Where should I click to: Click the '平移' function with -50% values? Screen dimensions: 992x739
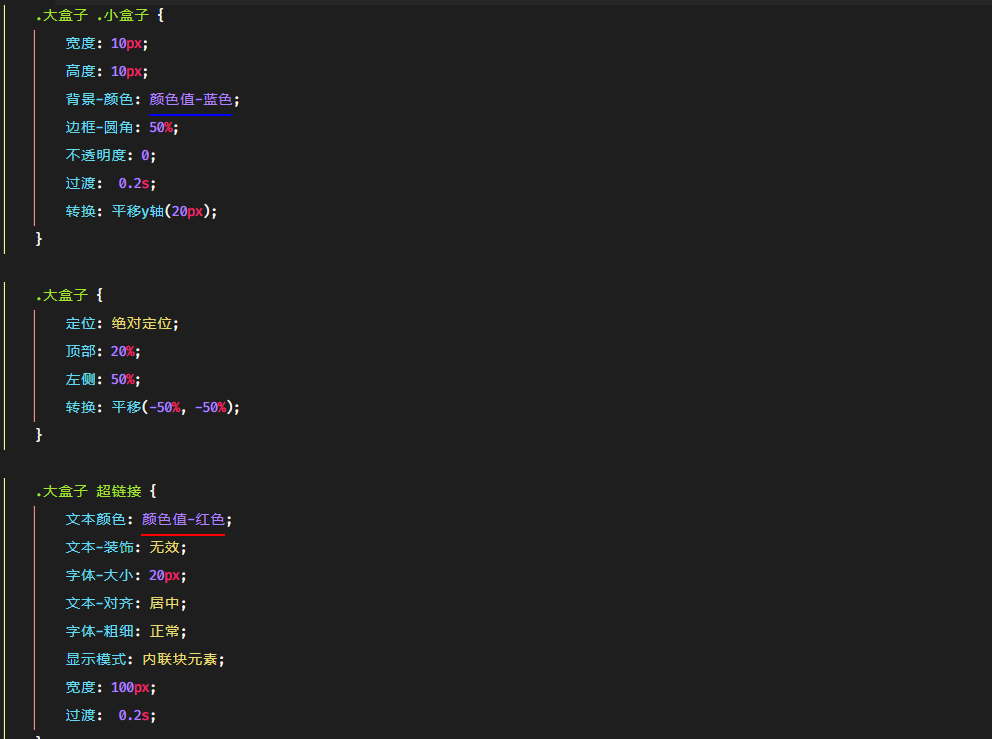[x=127, y=407]
